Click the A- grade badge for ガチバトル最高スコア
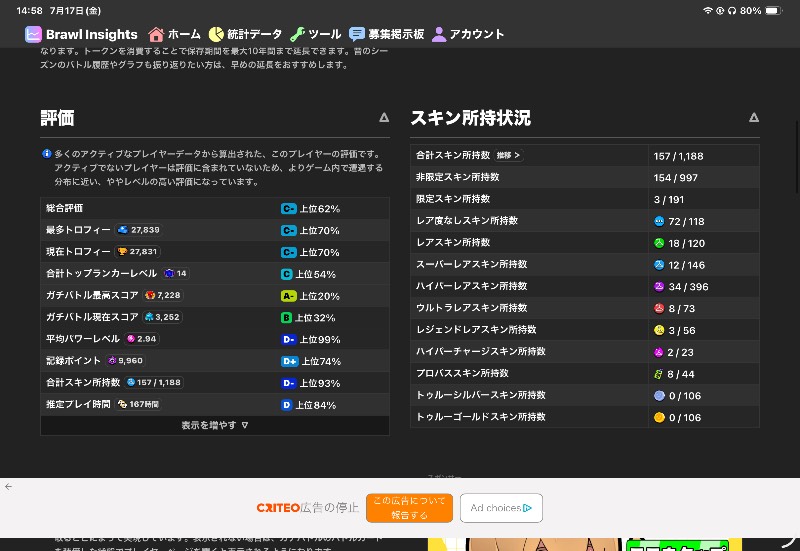Image resolution: width=800 pixels, height=551 pixels. (x=288, y=296)
